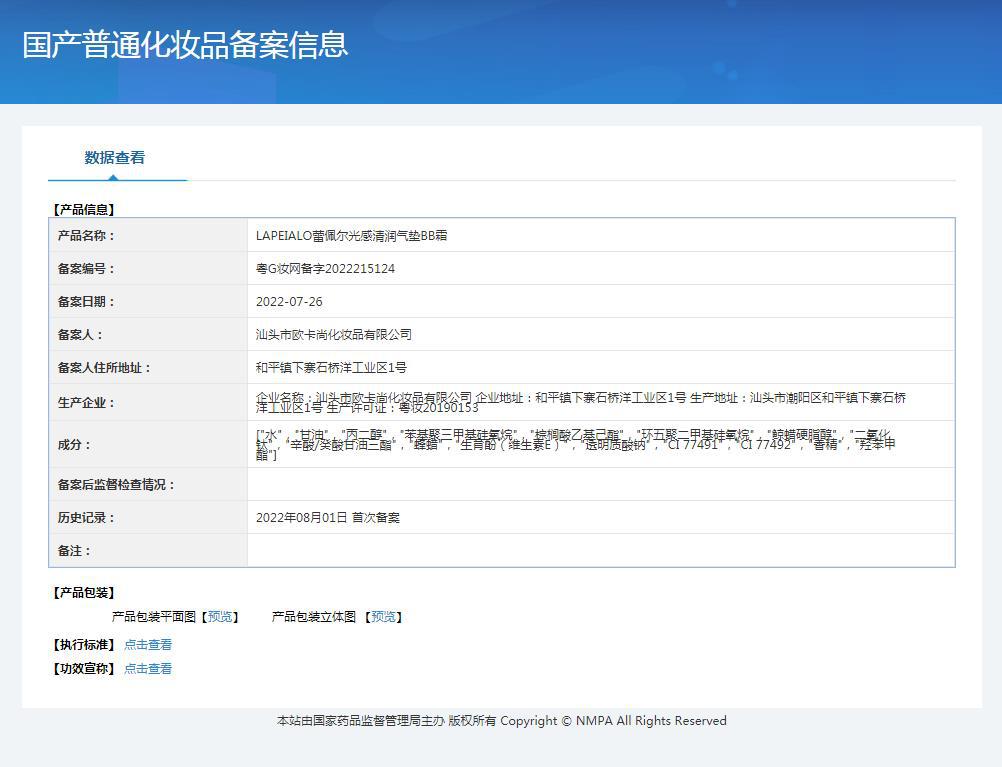Image resolution: width=1002 pixels, height=767 pixels.
Task: Open the 数据查看 tab
Action: 115,158
